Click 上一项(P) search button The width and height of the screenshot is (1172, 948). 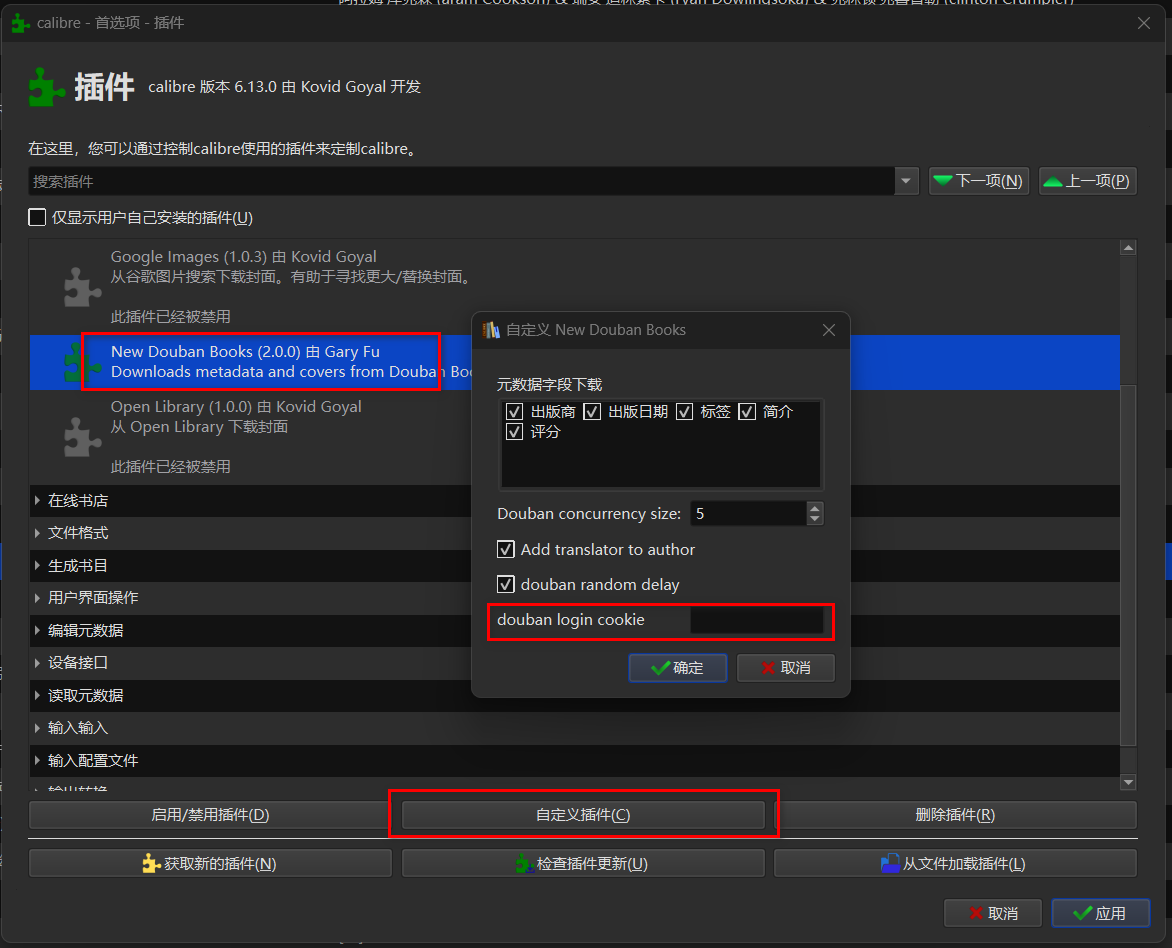(x=1088, y=181)
